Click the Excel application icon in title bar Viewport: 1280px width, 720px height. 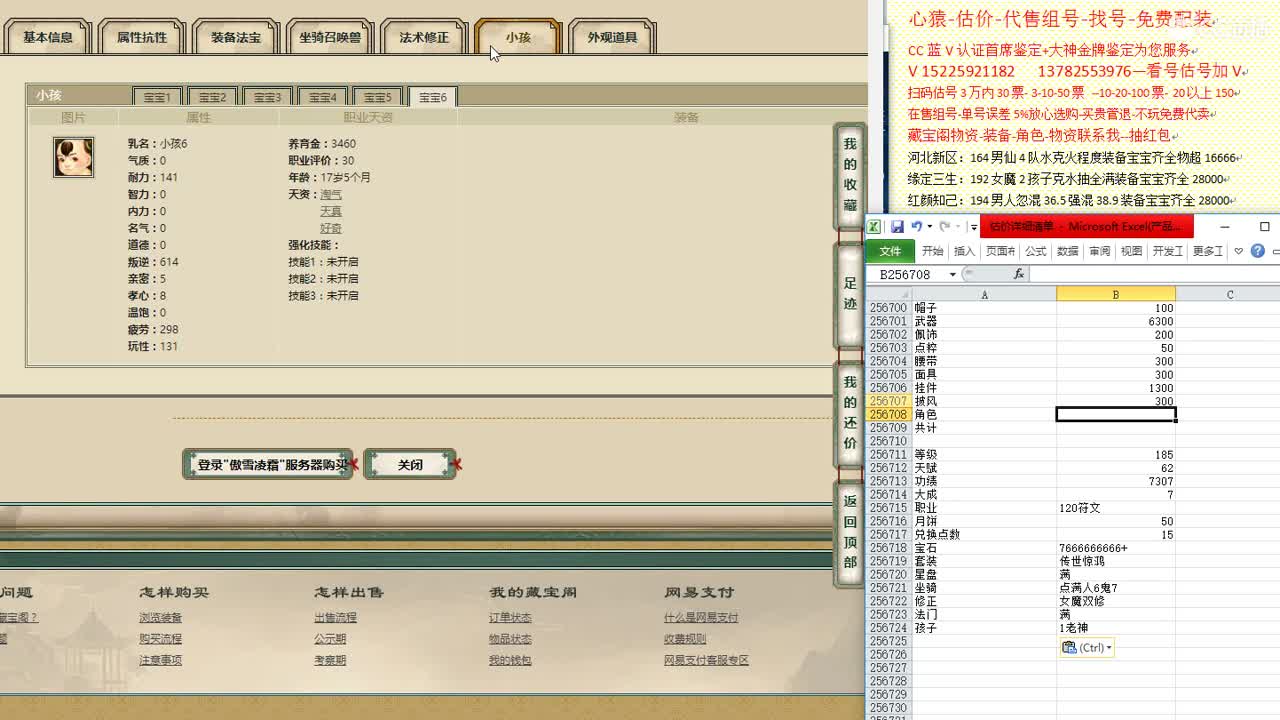(873, 227)
